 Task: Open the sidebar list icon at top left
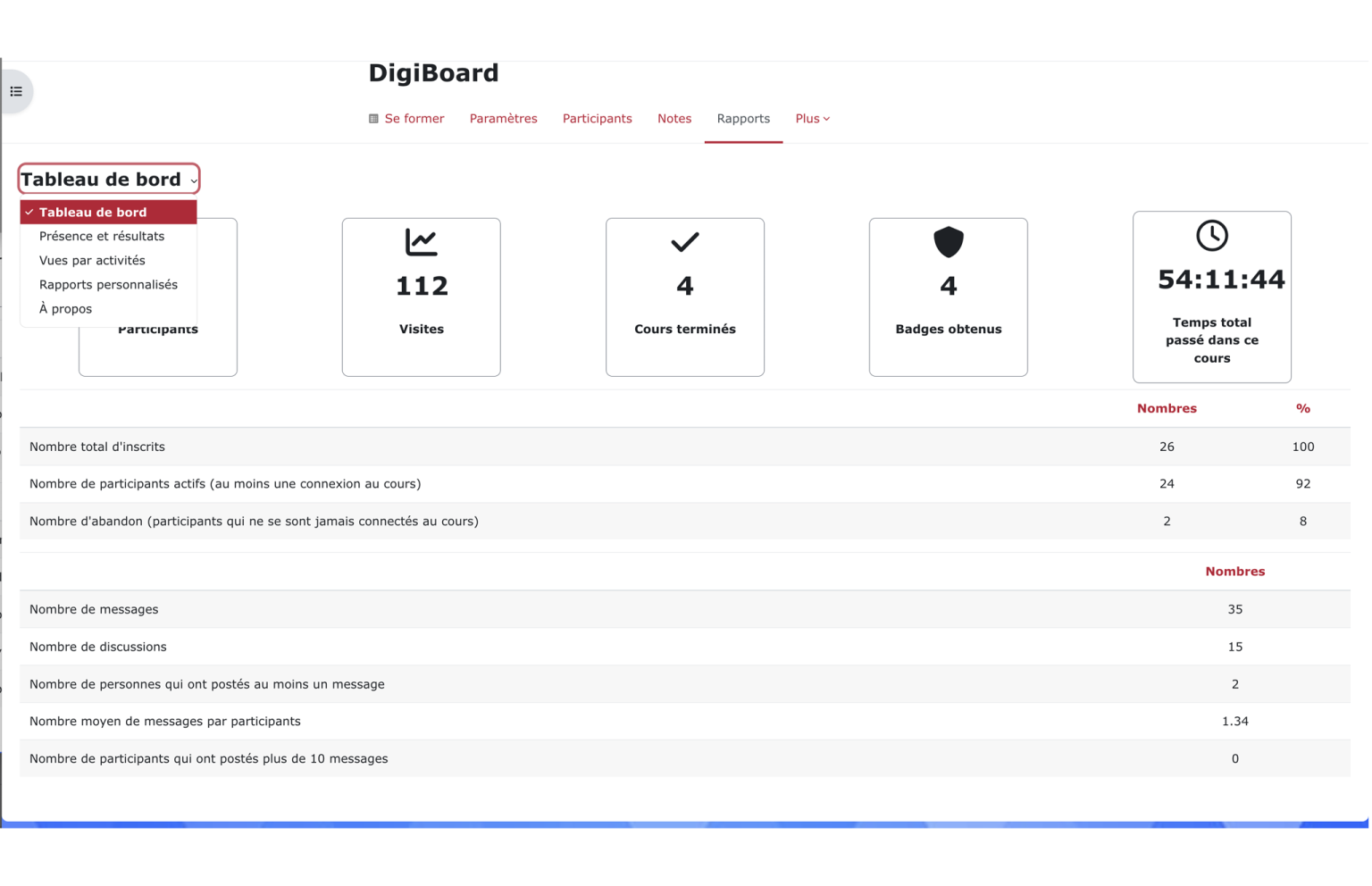[x=15, y=91]
